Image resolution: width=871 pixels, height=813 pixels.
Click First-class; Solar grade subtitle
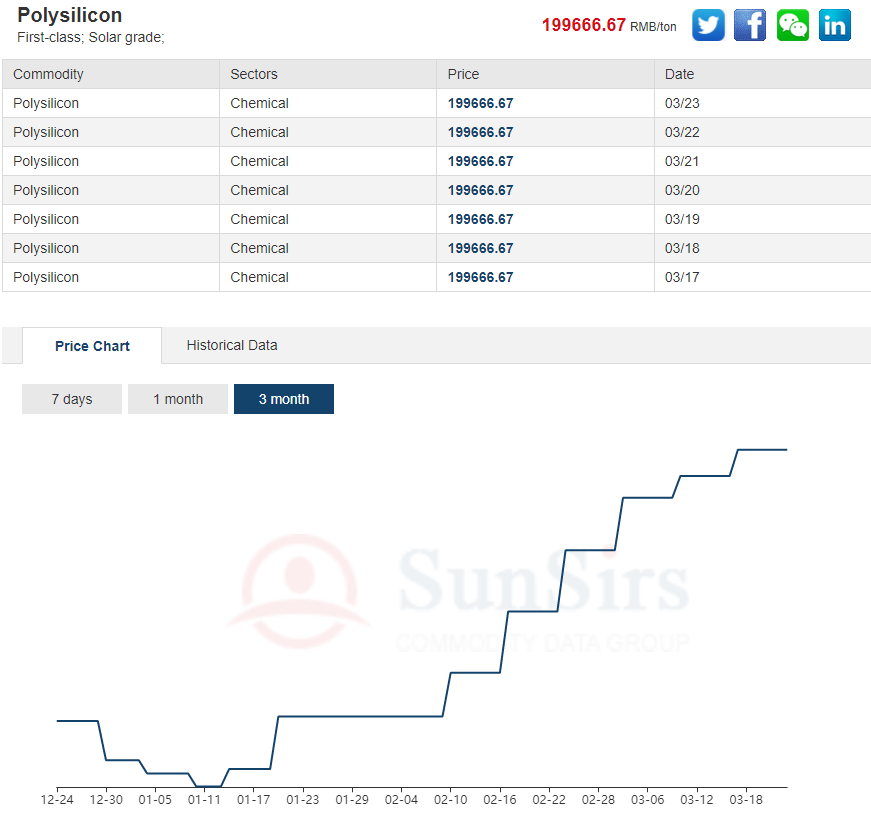click(x=91, y=37)
